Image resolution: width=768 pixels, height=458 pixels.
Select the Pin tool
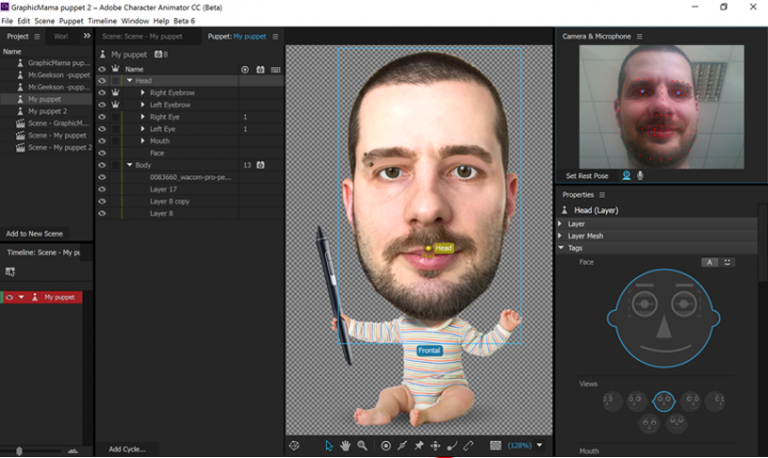tap(419, 445)
